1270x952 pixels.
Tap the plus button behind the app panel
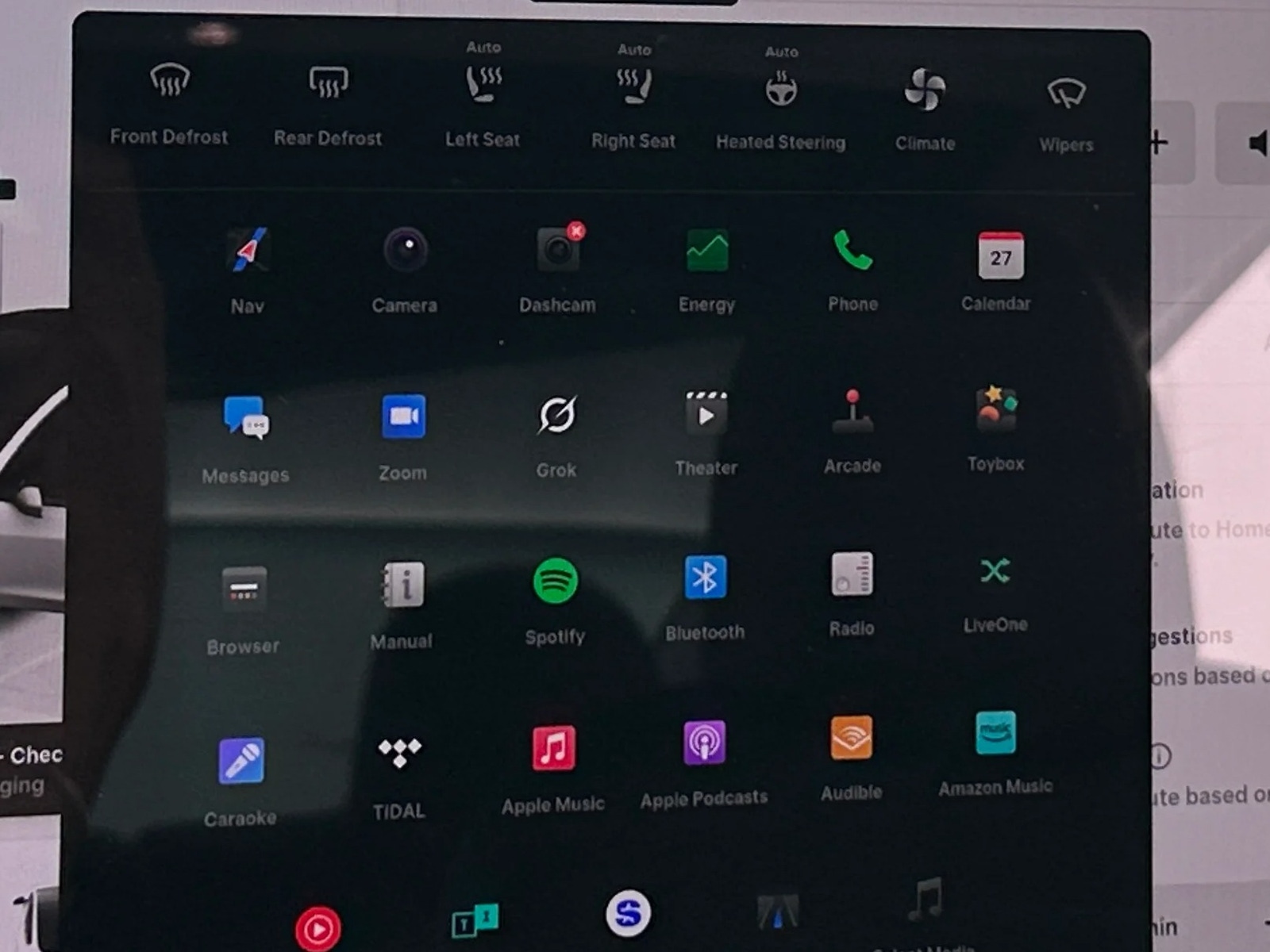(x=1160, y=143)
